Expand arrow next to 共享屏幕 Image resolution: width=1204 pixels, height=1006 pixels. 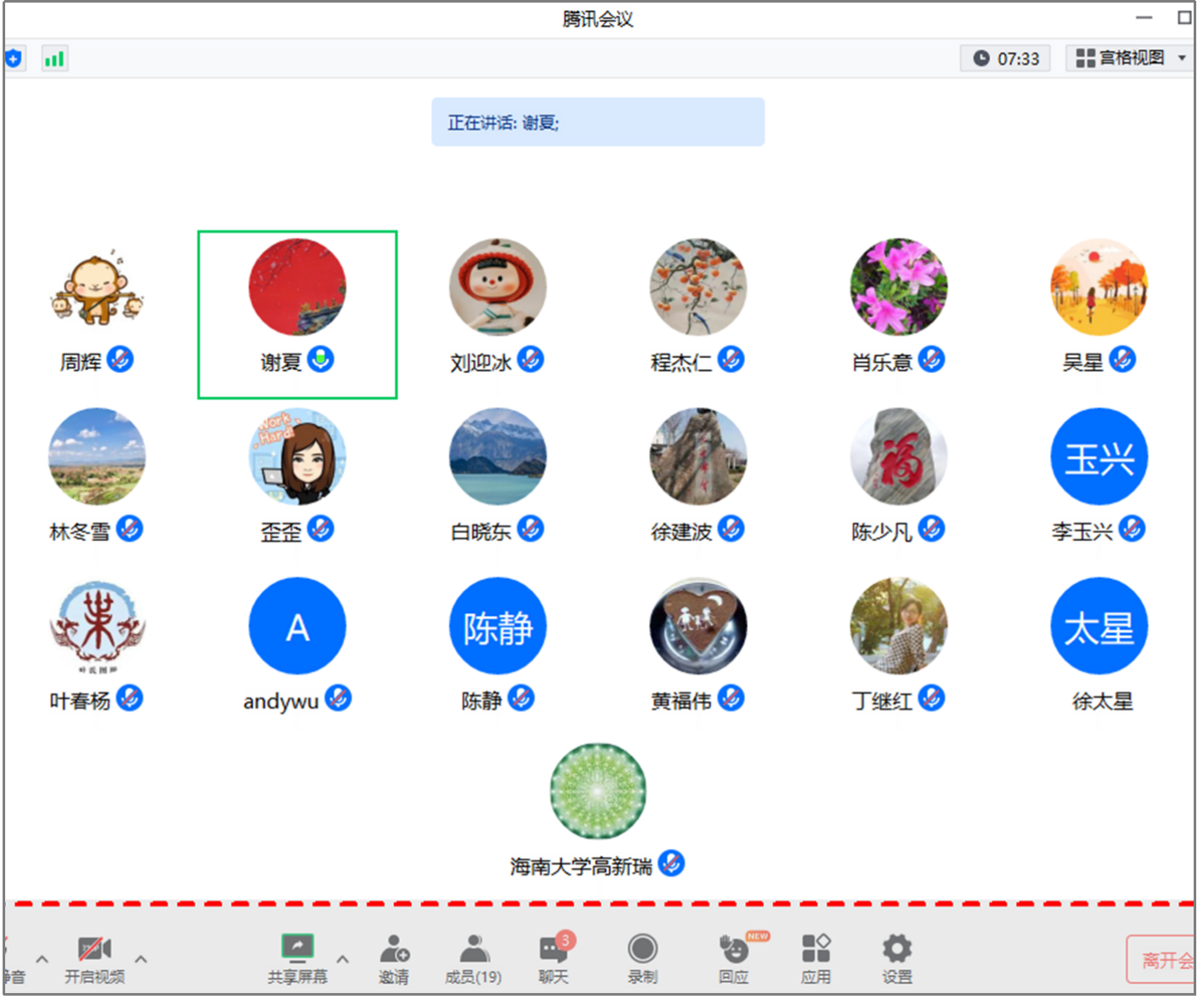pyautogui.click(x=342, y=959)
